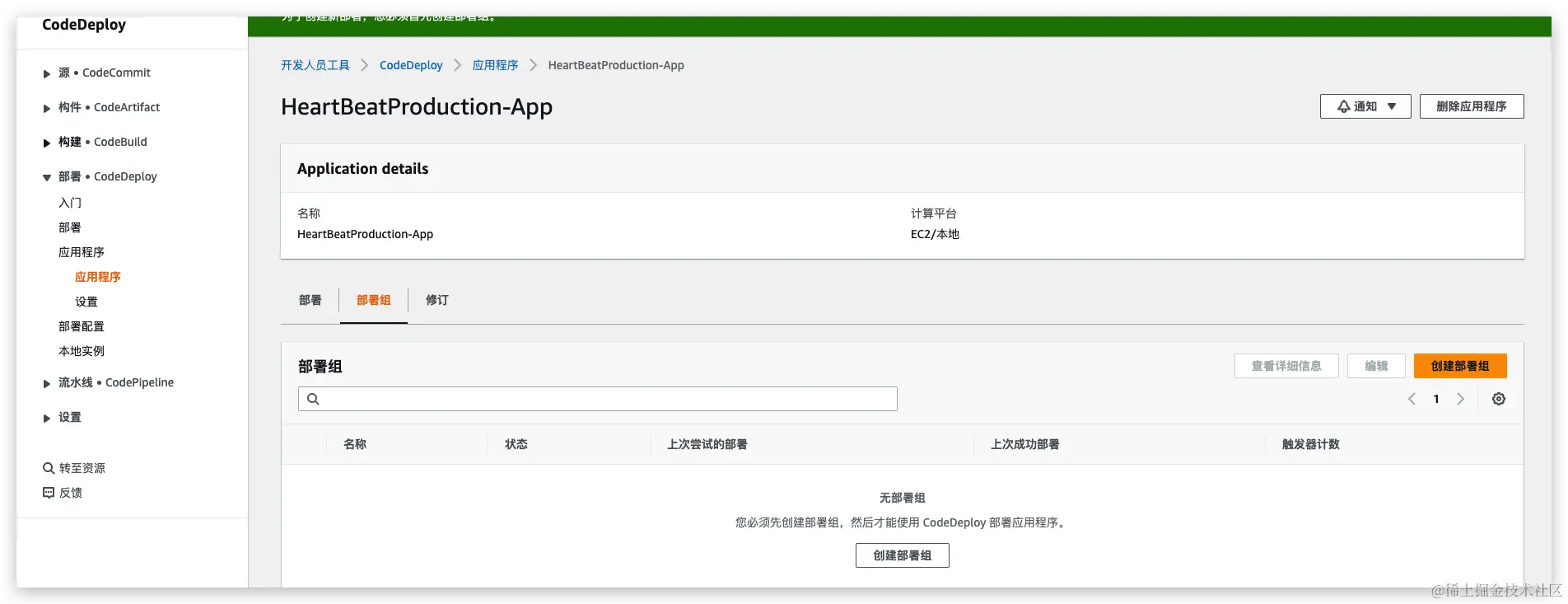Click the 转至资源 search link

(74, 468)
